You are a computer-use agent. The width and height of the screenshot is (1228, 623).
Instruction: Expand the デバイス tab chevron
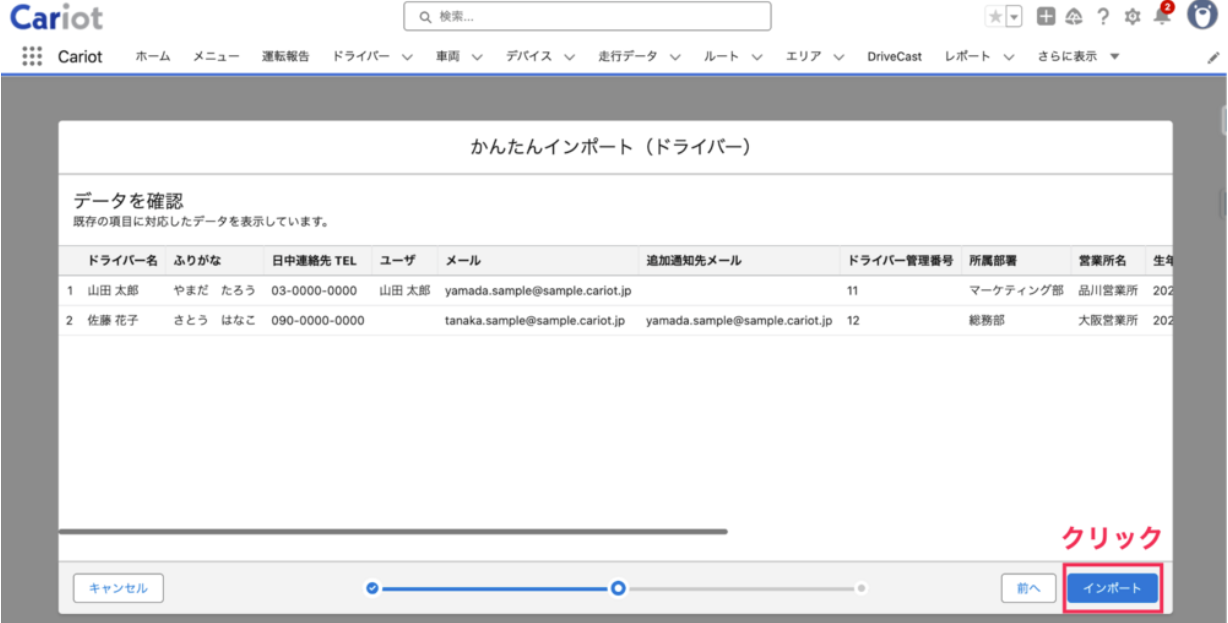click(569, 57)
